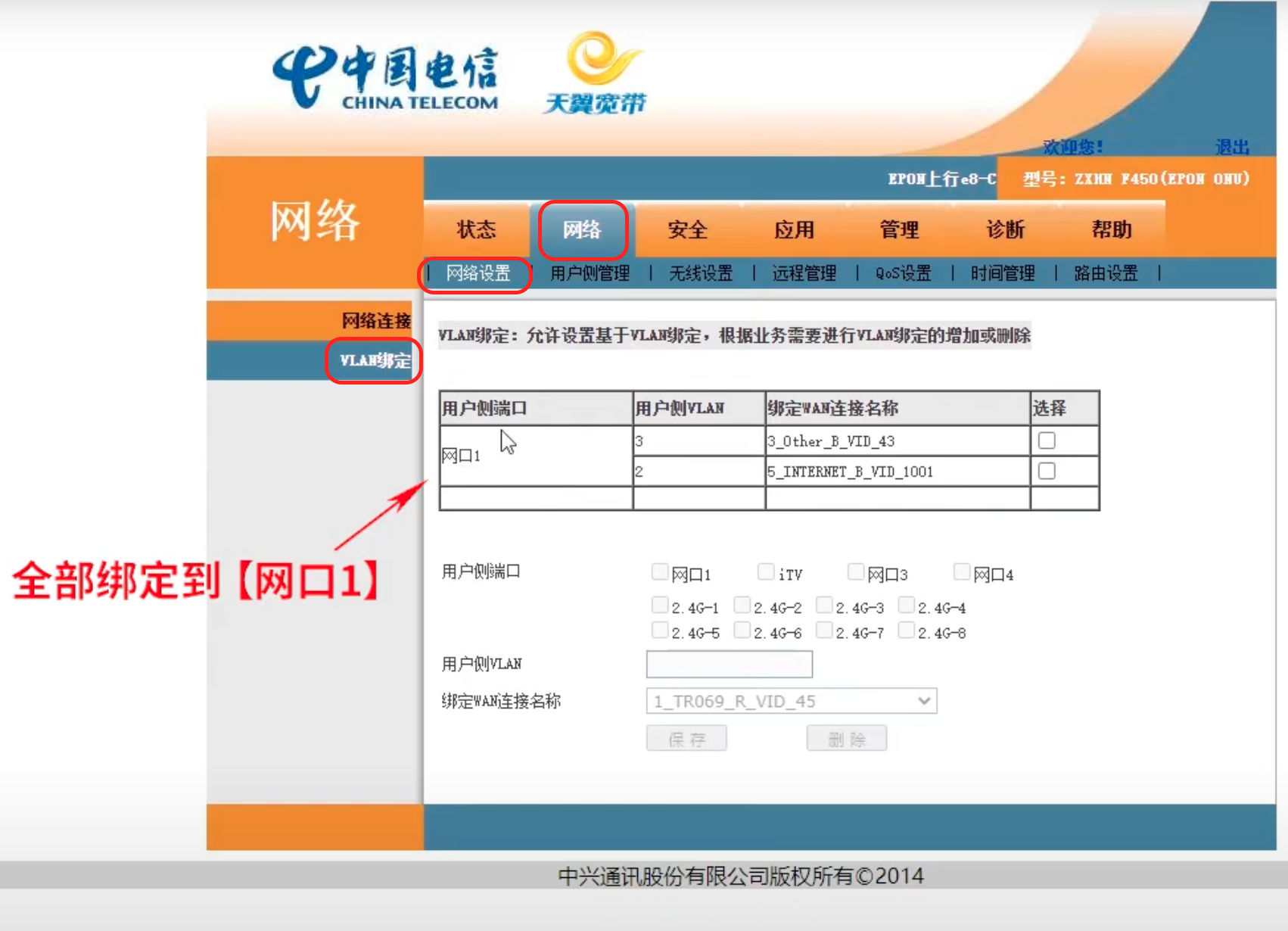
Task: Select VLAN绑定 in the sidebar
Action: click(x=375, y=361)
